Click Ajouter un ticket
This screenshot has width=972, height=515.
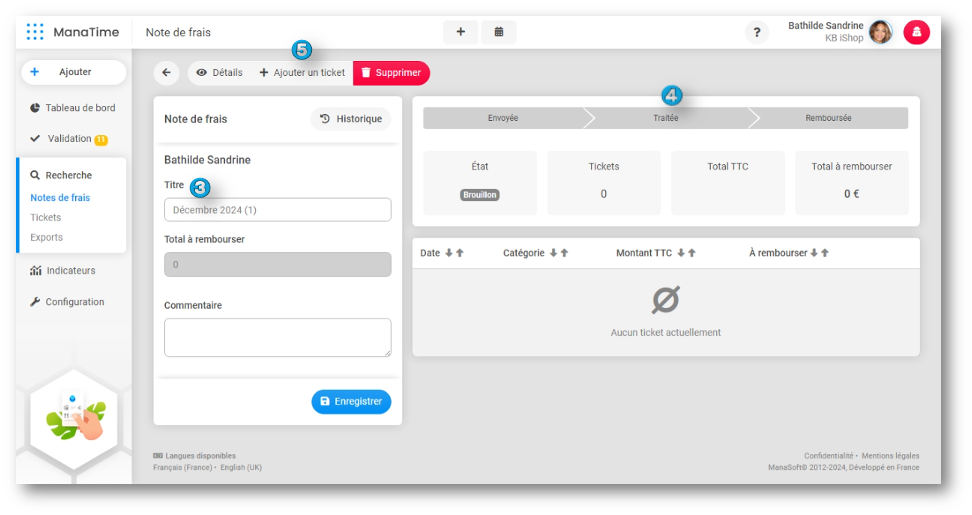(x=302, y=73)
